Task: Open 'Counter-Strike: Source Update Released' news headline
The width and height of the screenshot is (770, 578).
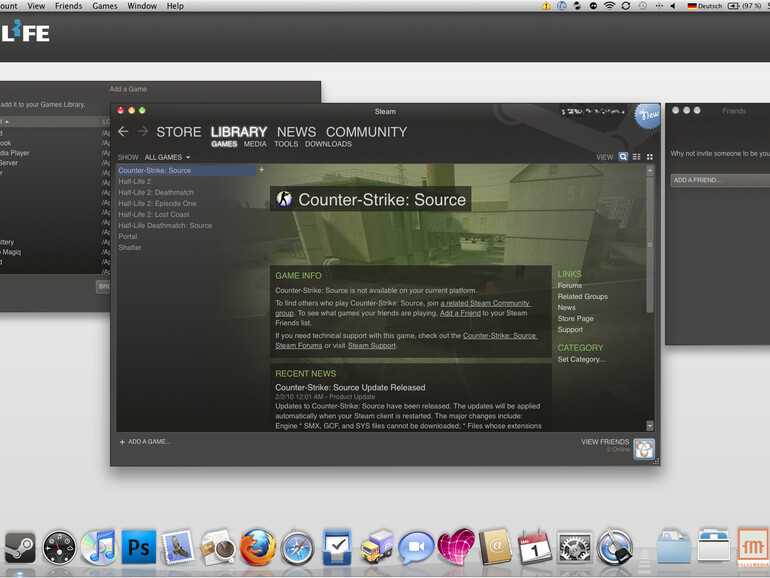Action: coord(350,387)
